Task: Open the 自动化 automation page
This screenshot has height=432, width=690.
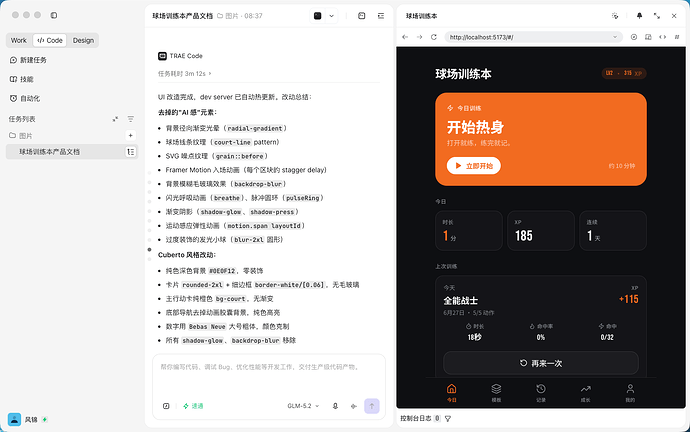Action: click(25, 99)
